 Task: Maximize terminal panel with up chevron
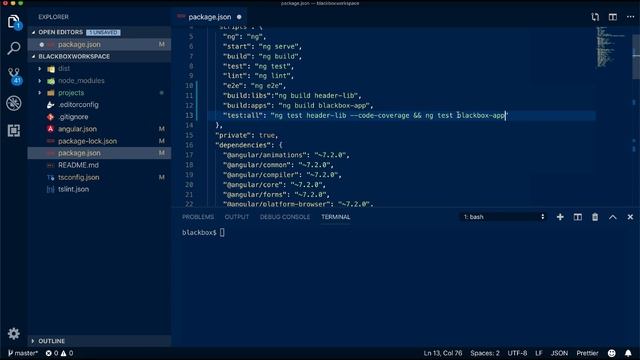coord(613,217)
